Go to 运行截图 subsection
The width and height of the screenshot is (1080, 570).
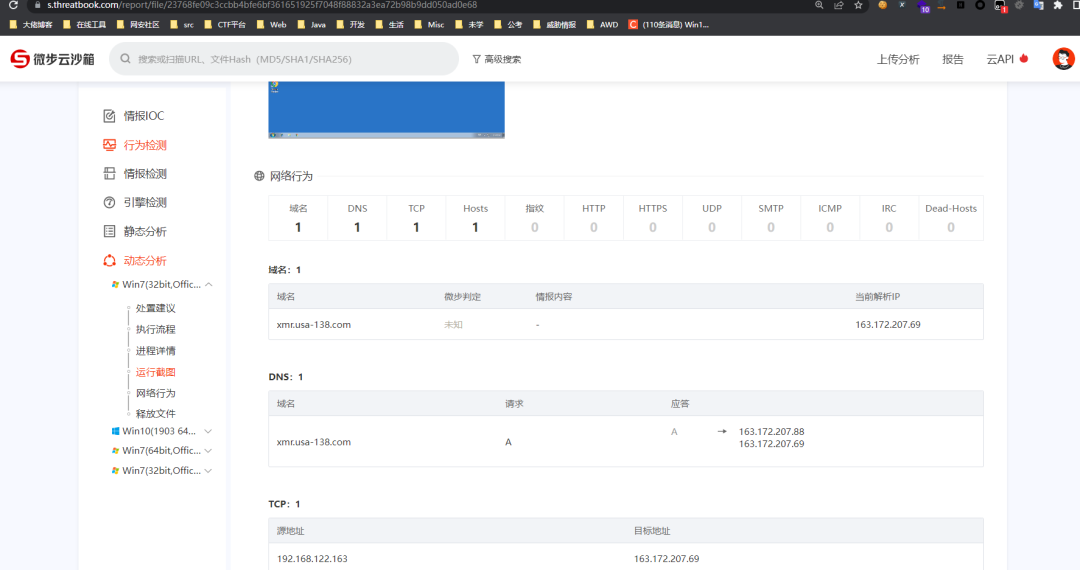point(155,372)
